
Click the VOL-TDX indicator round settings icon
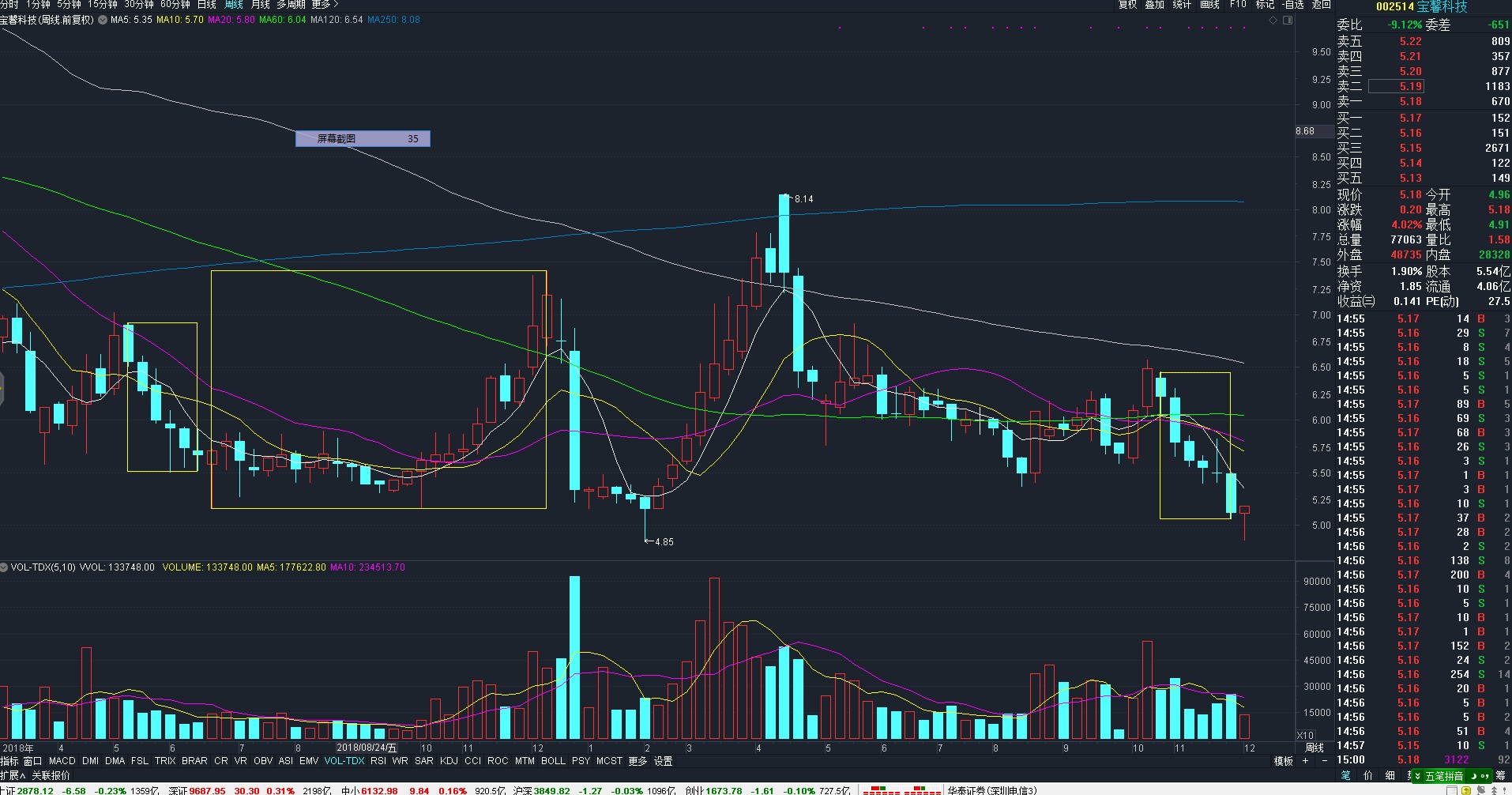4,567
